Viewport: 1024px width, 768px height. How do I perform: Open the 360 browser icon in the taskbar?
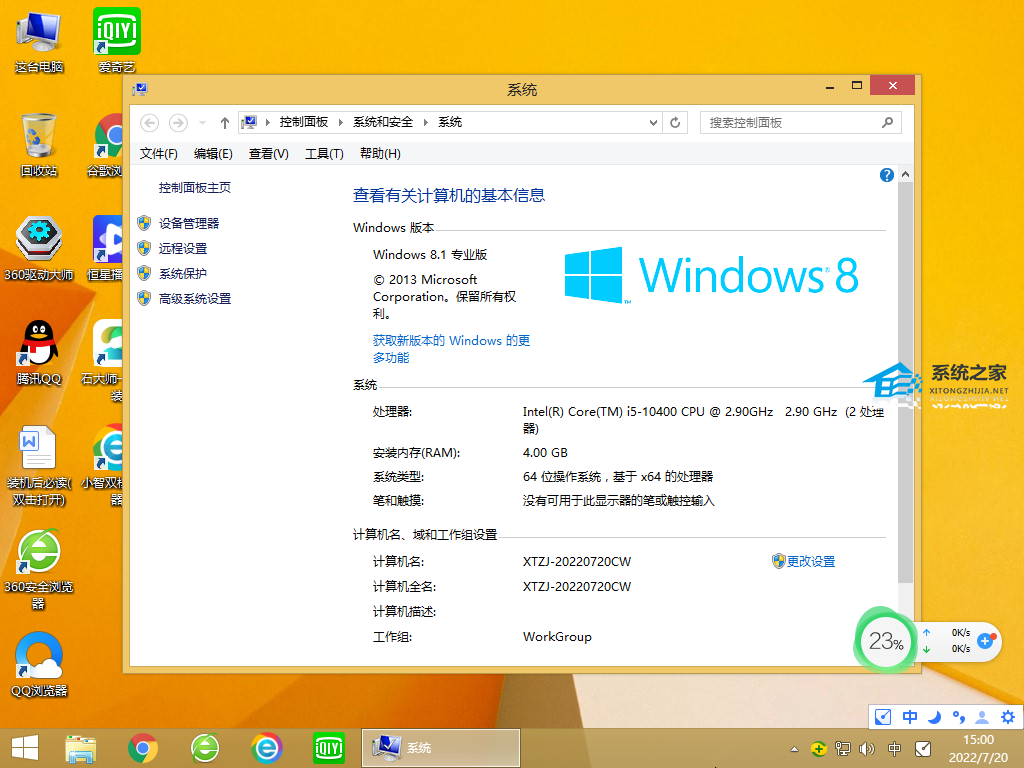[x=205, y=747]
